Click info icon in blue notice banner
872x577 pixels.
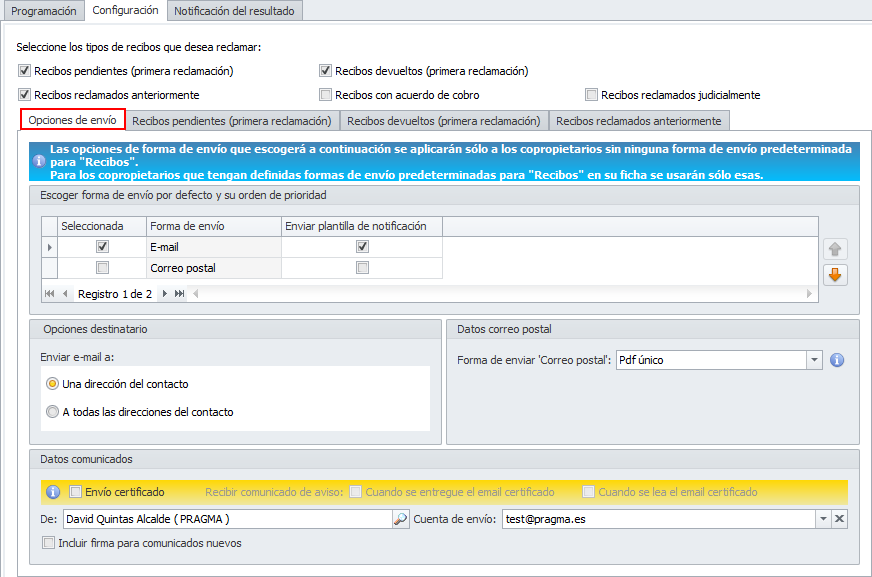tap(39, 162)
